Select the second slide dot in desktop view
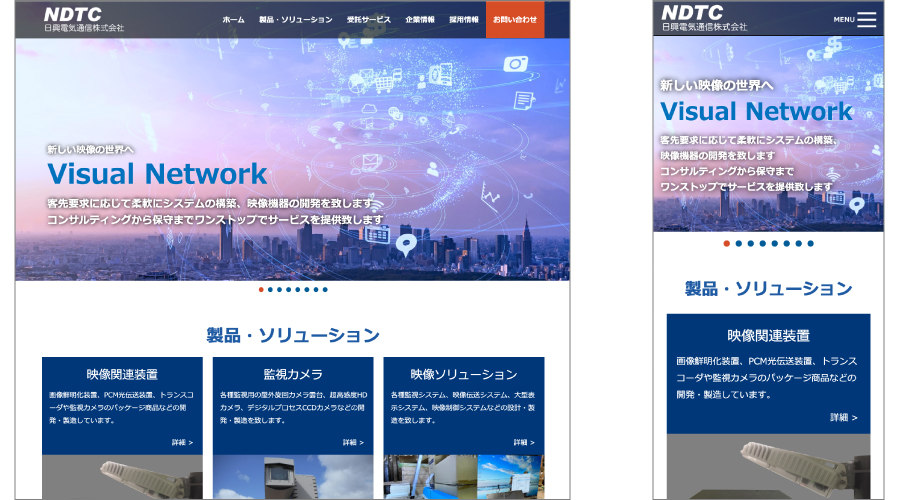The image size is (900, 500). (x=270, y=289)
